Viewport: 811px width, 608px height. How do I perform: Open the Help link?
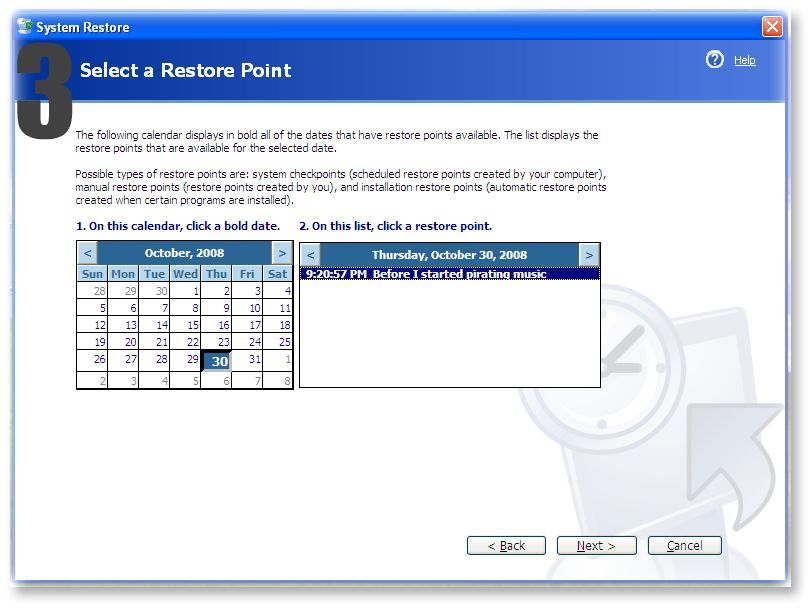[744, 61]
